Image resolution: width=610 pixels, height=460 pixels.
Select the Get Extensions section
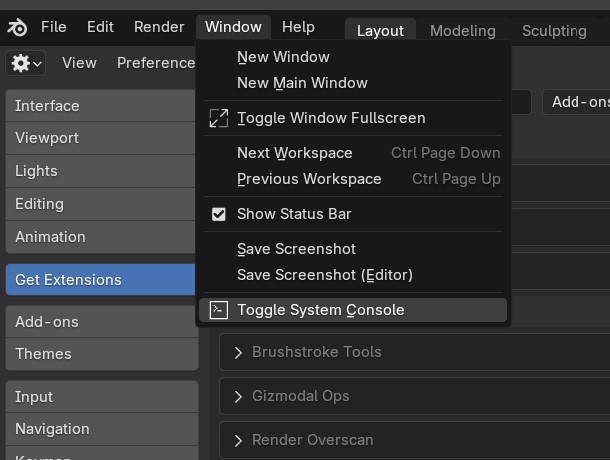coord(100,280)
